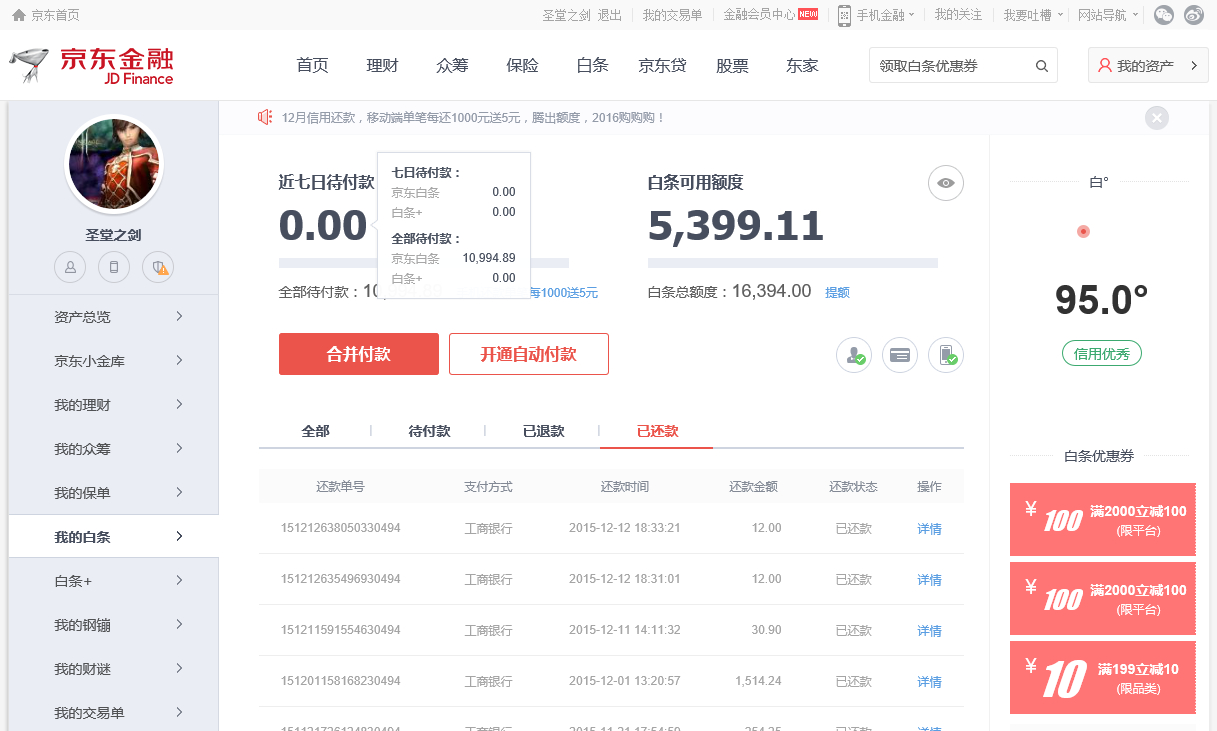Open 详情 for order 151212635496930494
The height and width of the screenshot is (731, 1217).
929,580
